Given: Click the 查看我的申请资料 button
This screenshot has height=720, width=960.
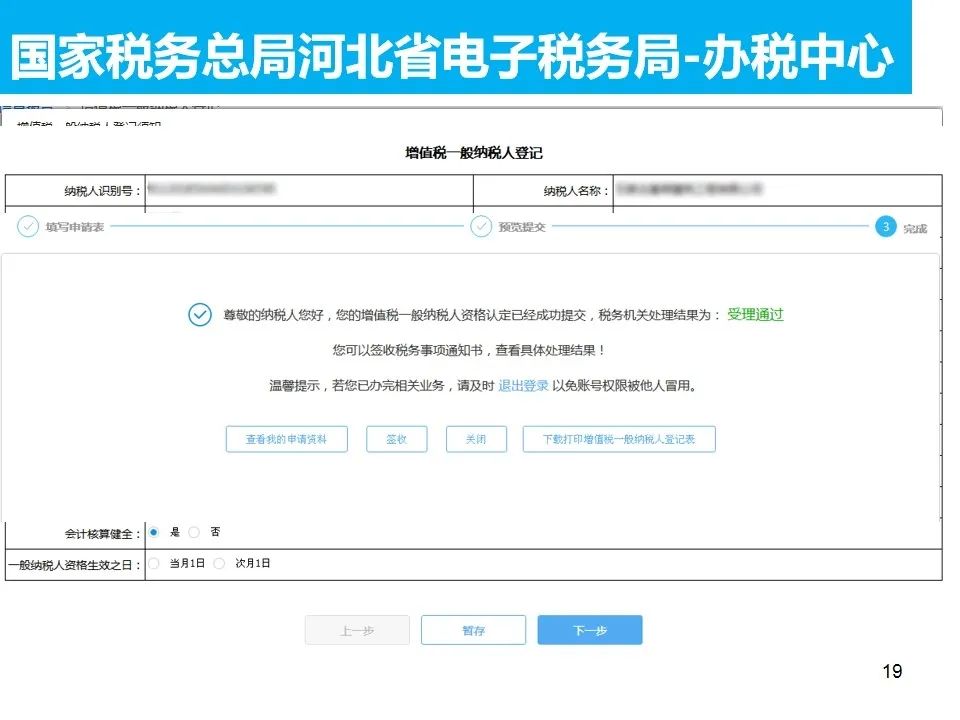Looking at the screenshot, I should [x=287, y=439].
